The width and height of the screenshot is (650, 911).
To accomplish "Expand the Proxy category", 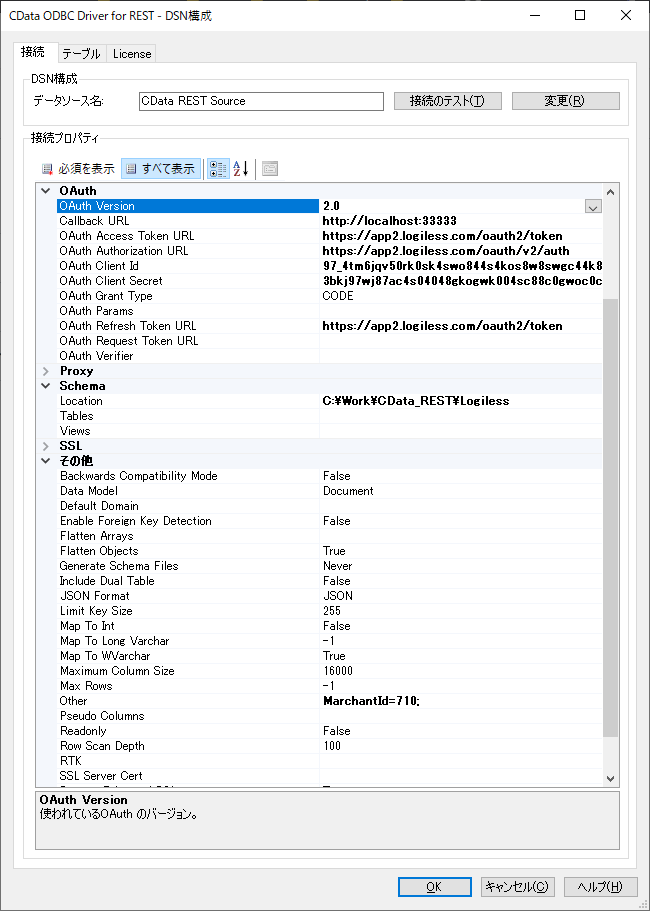I will pyautogui.click(x=46, y=371).
